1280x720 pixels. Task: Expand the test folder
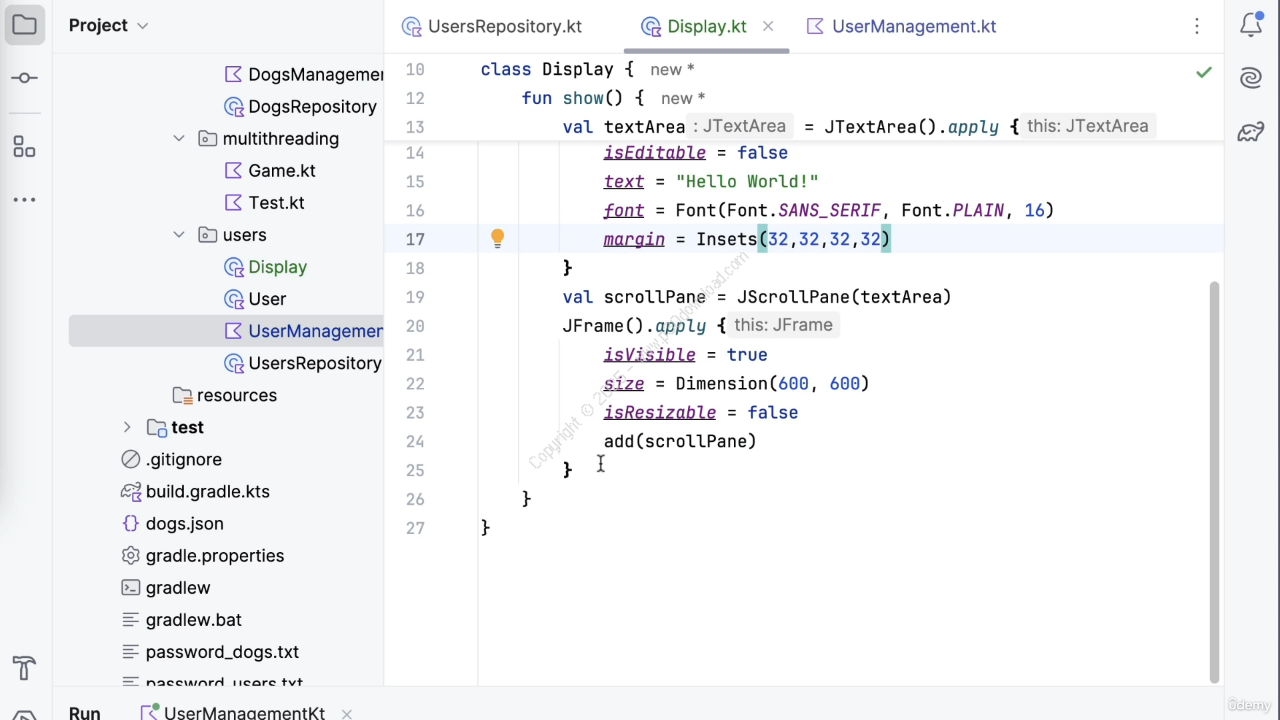127,427
